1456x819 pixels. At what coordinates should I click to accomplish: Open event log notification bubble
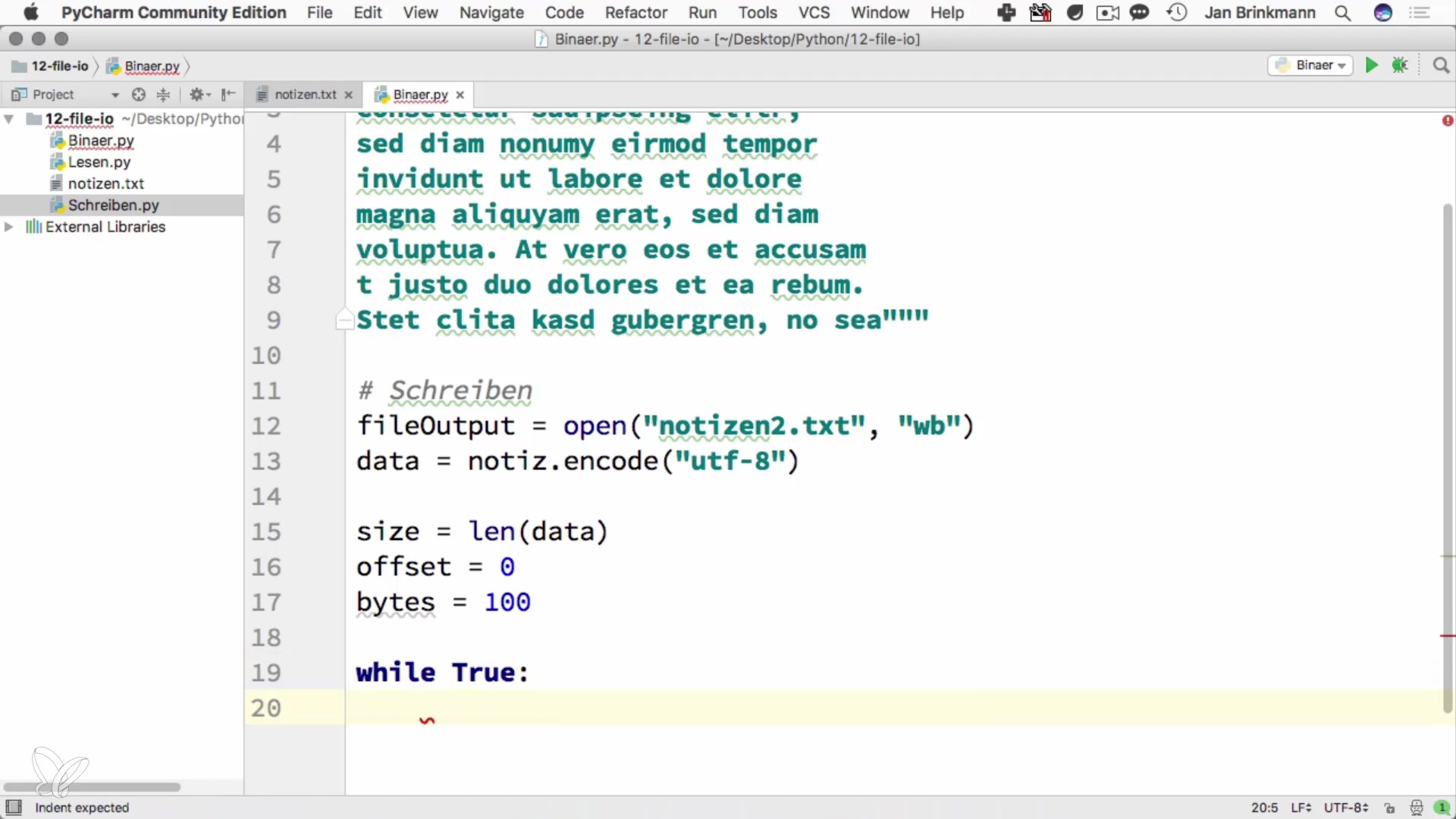[1442, 808]
